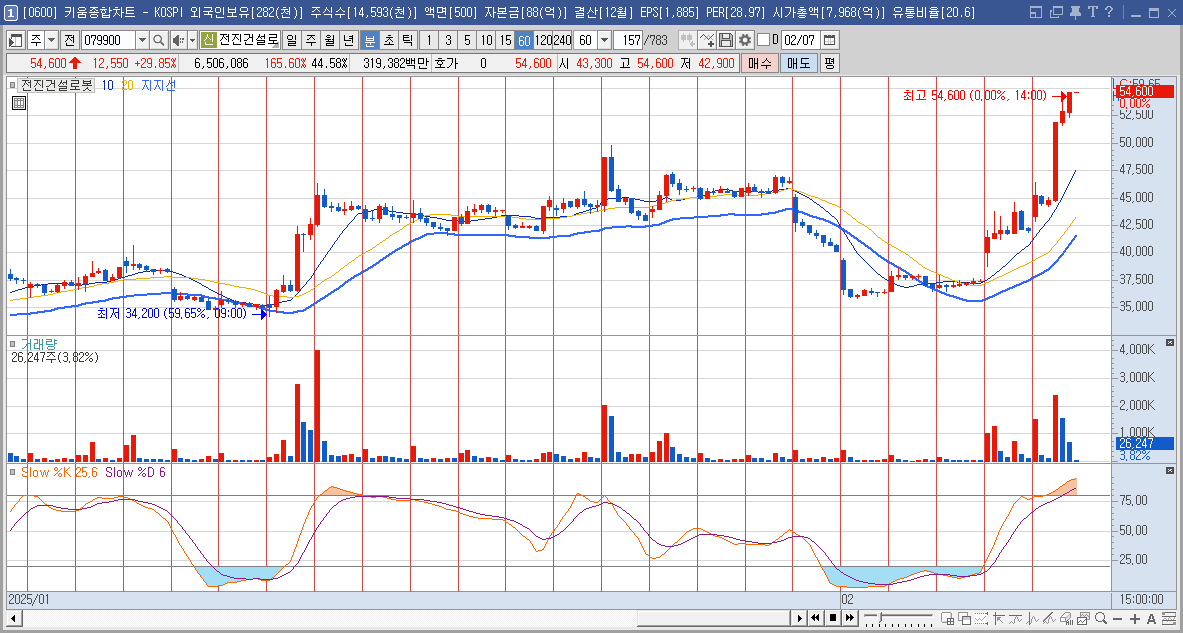Click the dashed rectangle chart selection icon
The width and height of the screenshot is (1183, 633).
click(x=982, y=619)
